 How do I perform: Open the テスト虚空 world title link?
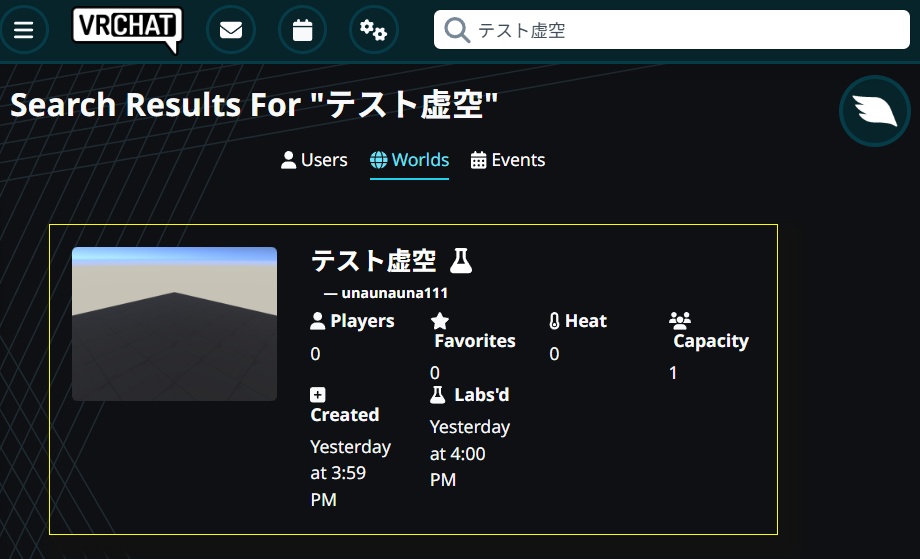click(374, 261)
